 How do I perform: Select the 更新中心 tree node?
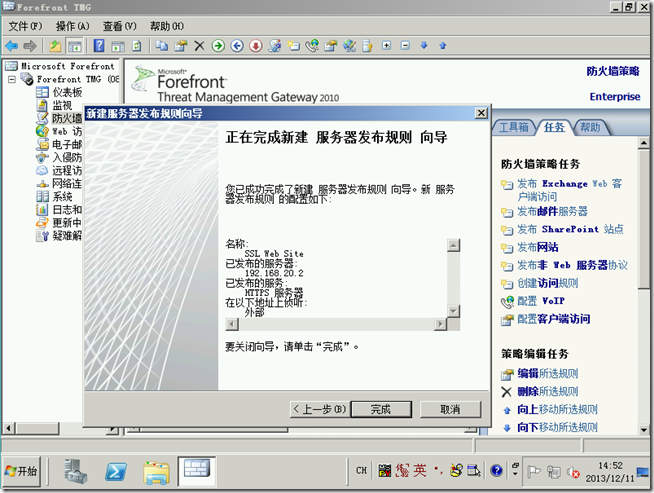67,223
